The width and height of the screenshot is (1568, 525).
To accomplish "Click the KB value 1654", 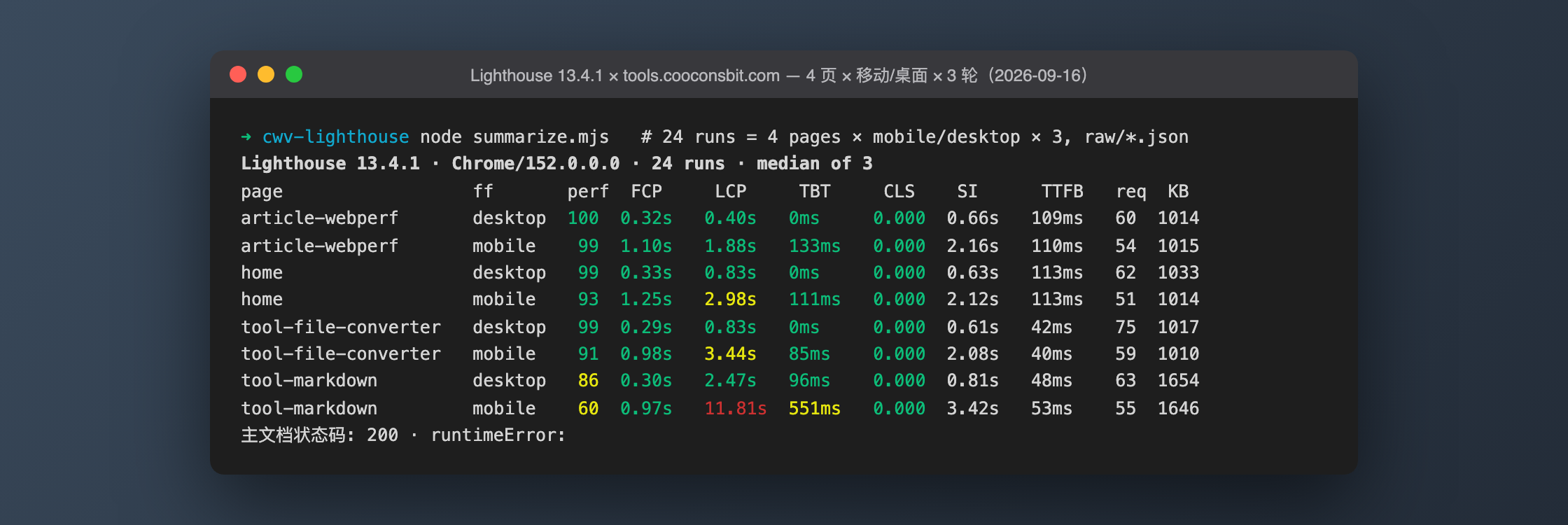I will pyautogui.click(x=1178, y=380).
